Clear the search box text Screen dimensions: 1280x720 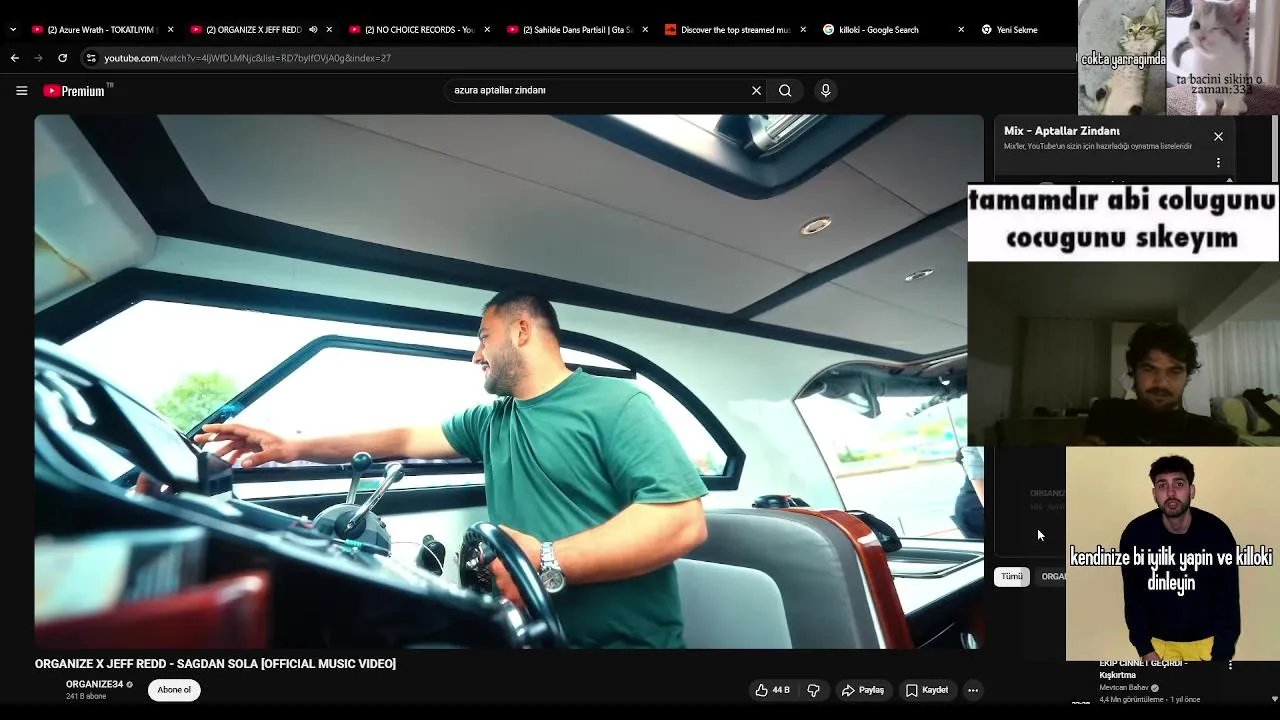pos(756,90)
